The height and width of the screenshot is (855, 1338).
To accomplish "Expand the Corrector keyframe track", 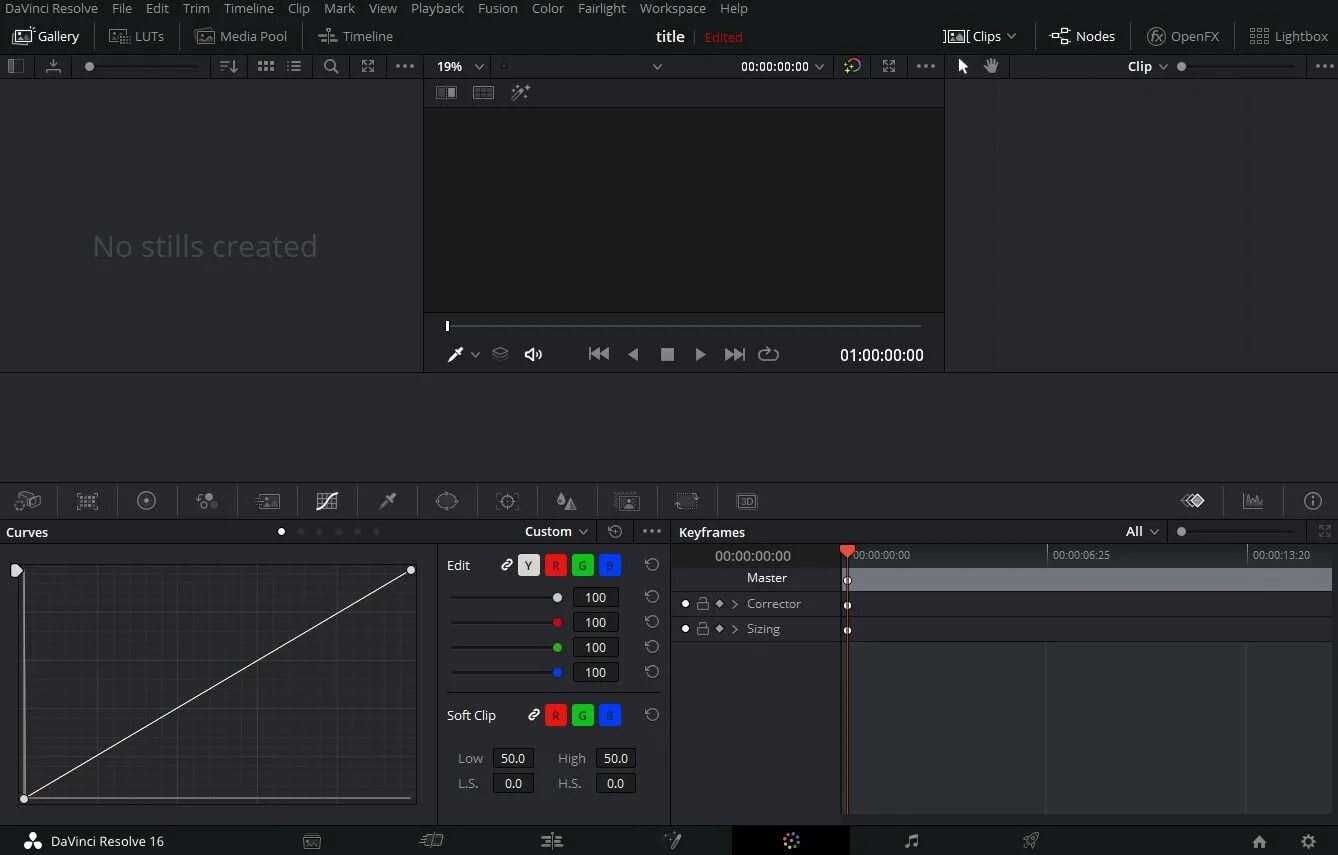I will [x=735, y=604].
